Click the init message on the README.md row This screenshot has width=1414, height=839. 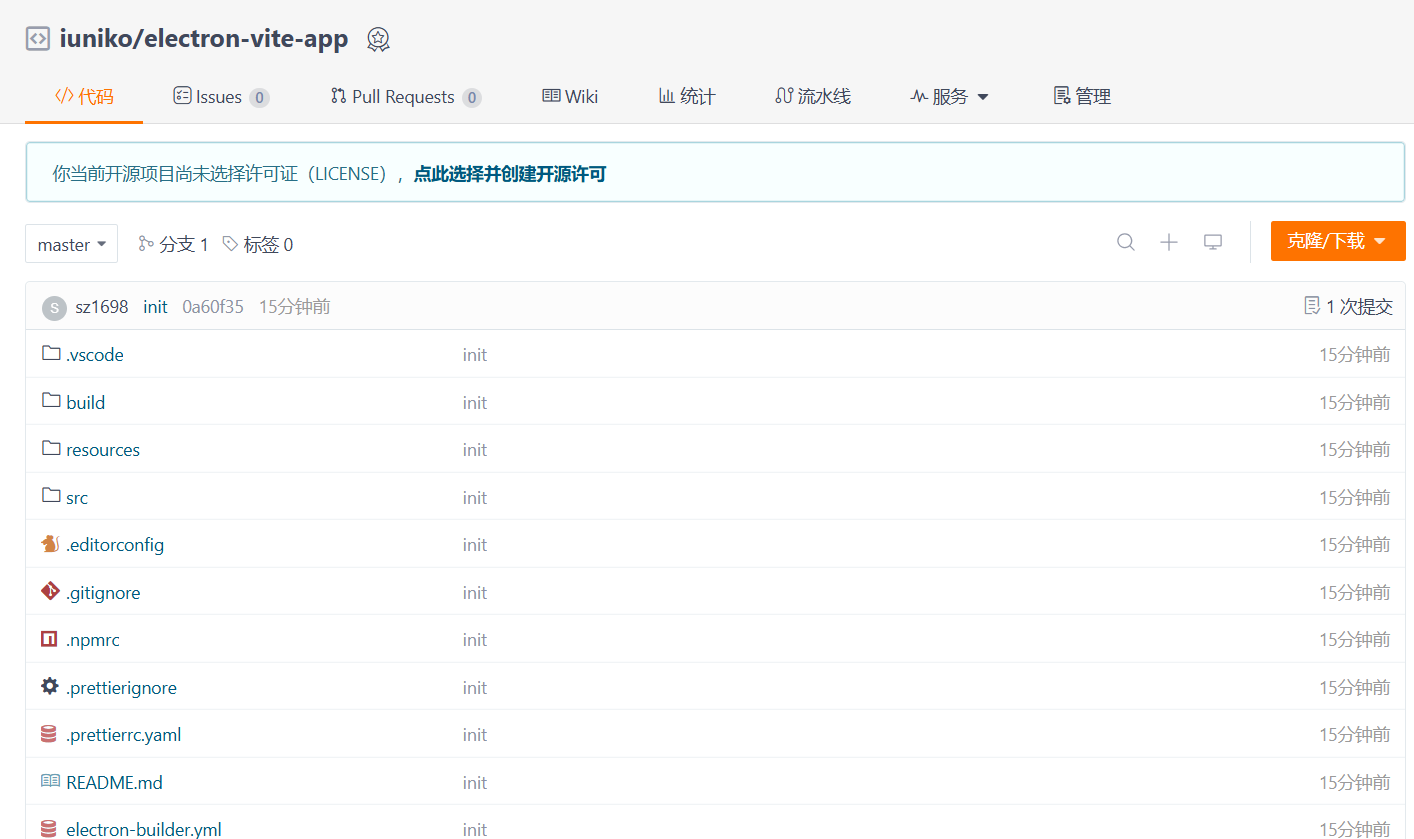(x=475, y=782)
